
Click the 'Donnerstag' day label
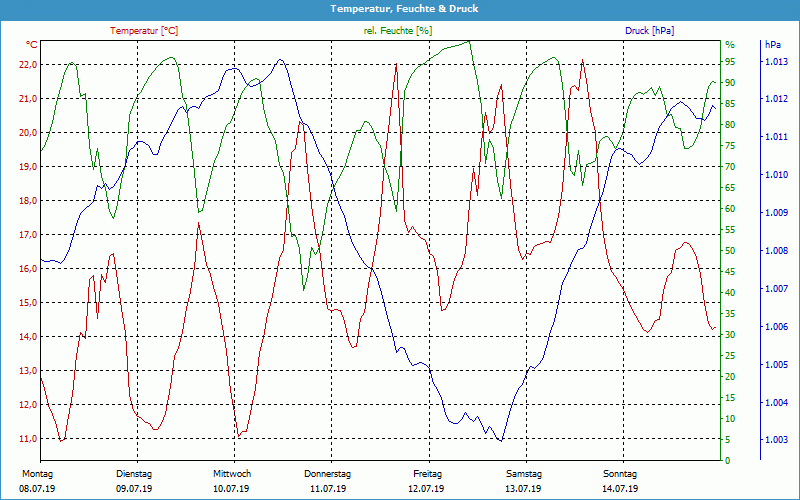pyautogui.click(x=328, y=474)
